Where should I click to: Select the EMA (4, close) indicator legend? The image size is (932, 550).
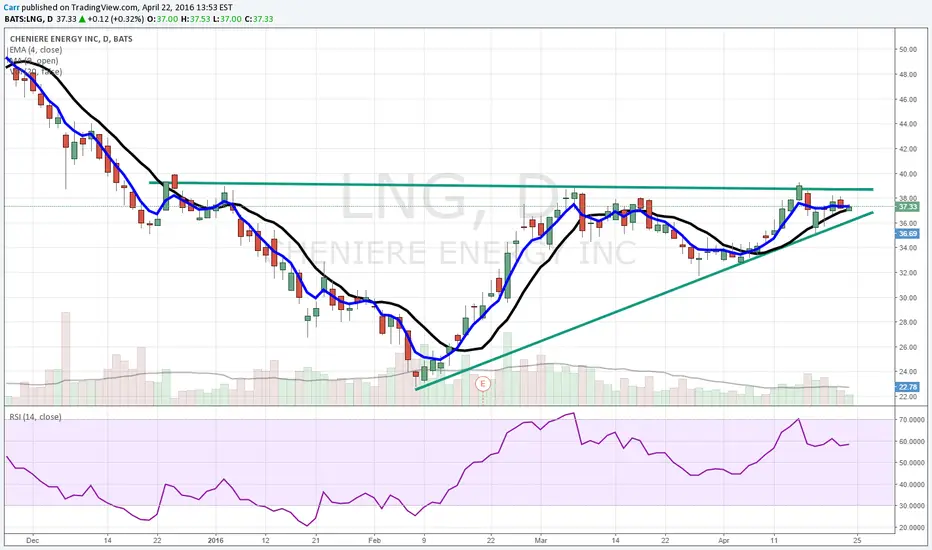[x=36, y=50]
